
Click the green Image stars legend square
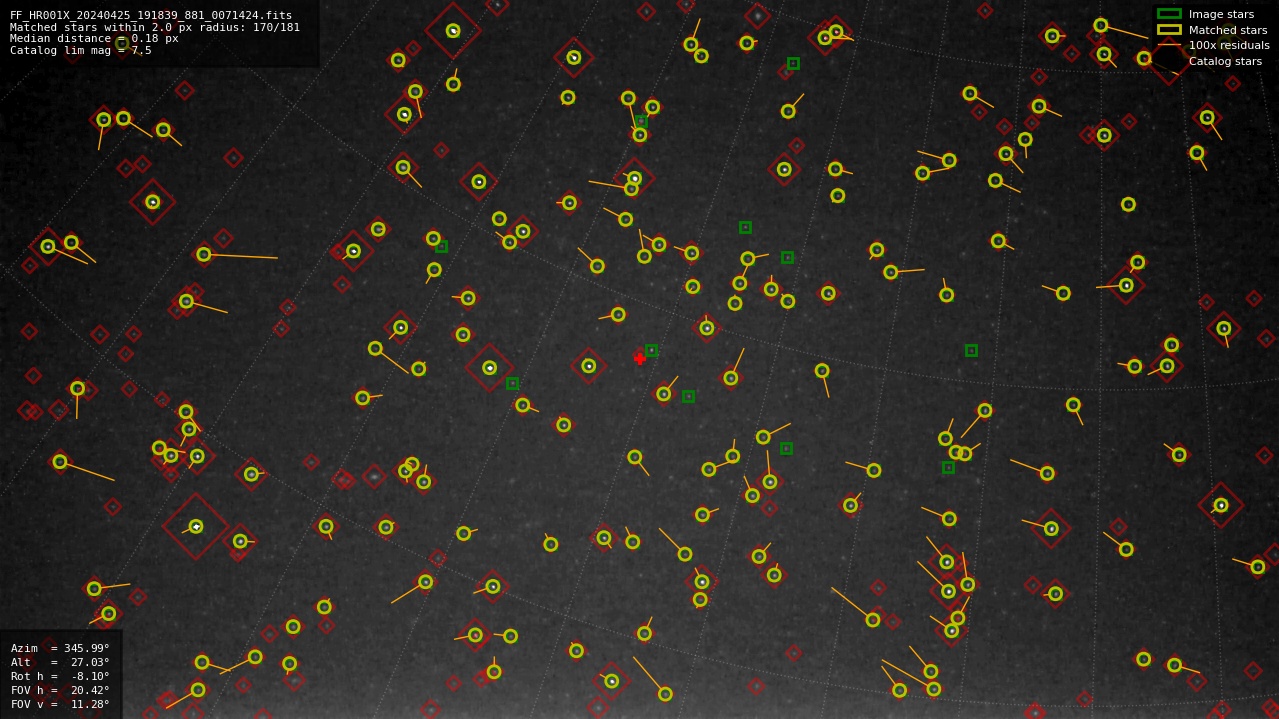pos(1169,14)
